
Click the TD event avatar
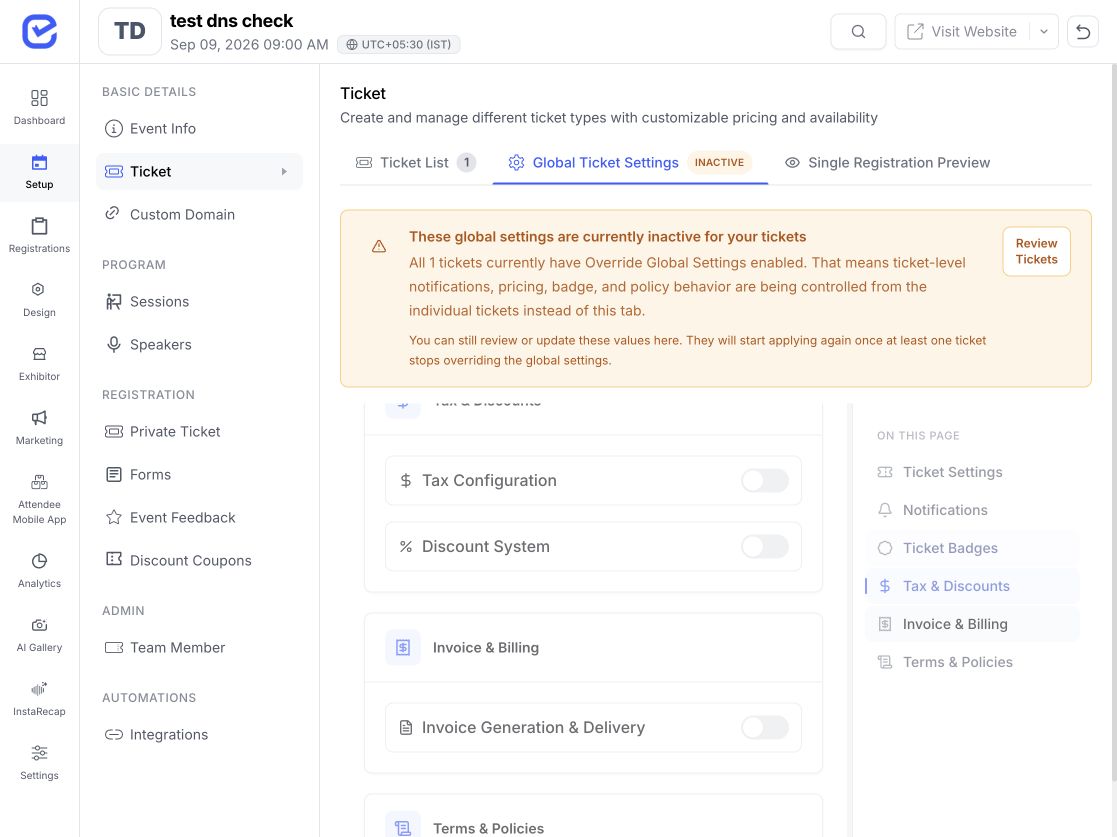[130, 31]
